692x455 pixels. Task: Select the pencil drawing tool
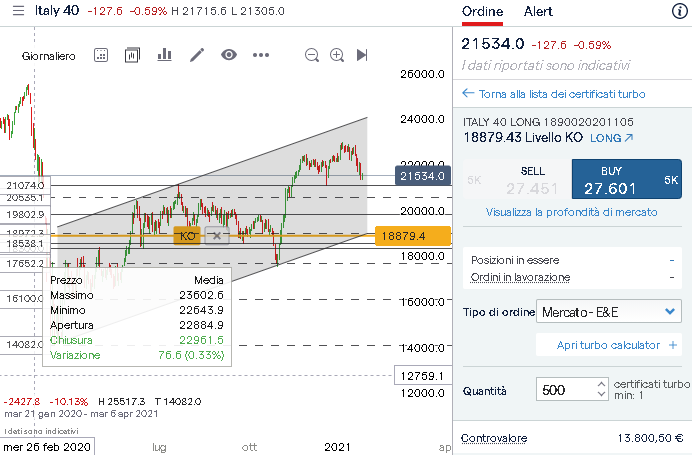click(197, 55)
